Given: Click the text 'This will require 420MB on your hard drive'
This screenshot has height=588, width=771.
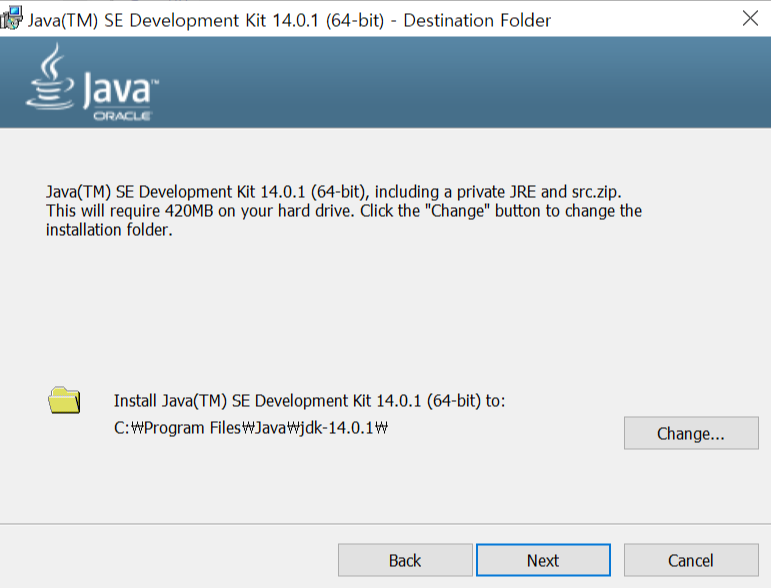Looking at the screenshot, I should (200, 211).
